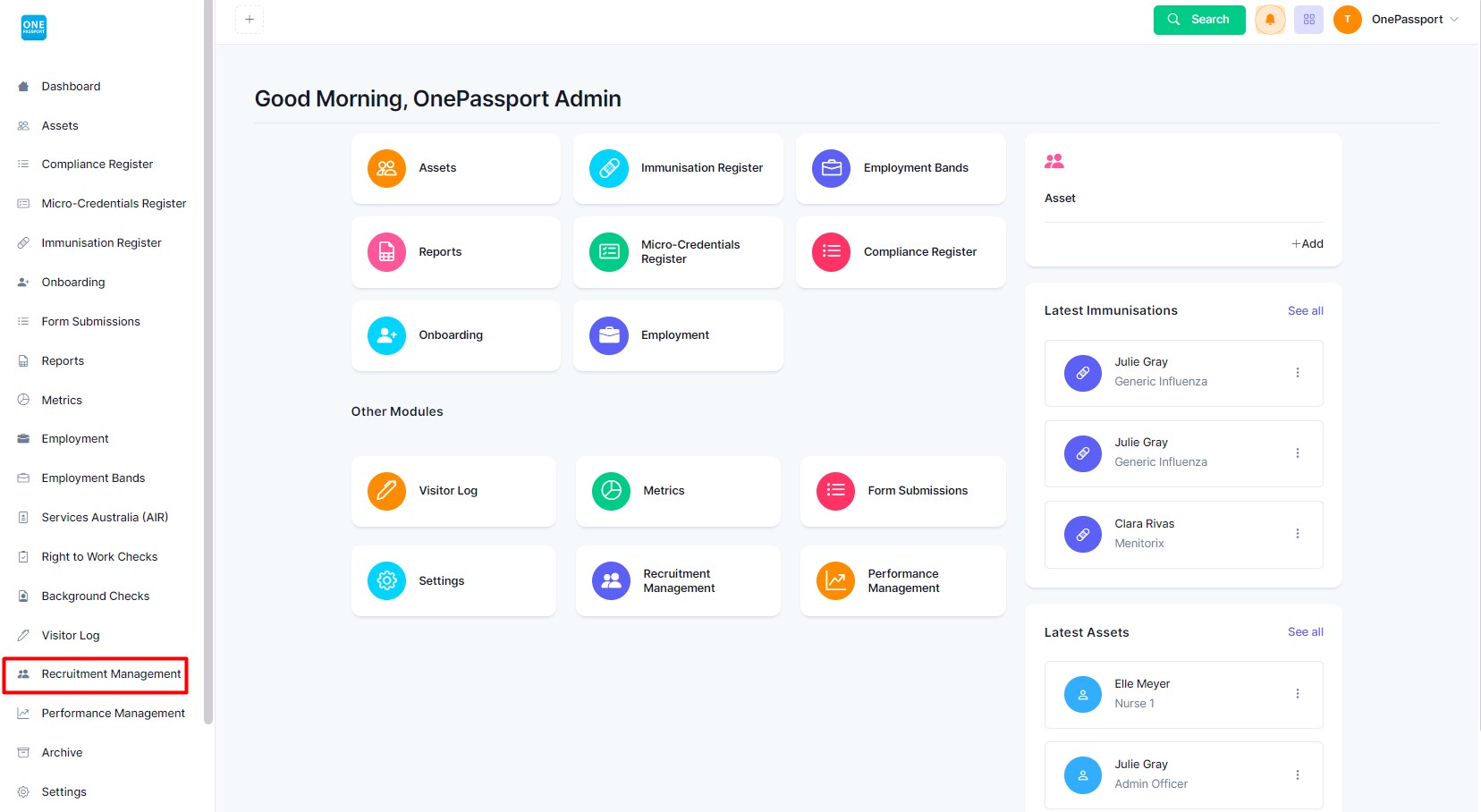Viewport: 1481px width, 812px height.
Task: Open Assets in the sidebar
Action: [x=59, y=126]
